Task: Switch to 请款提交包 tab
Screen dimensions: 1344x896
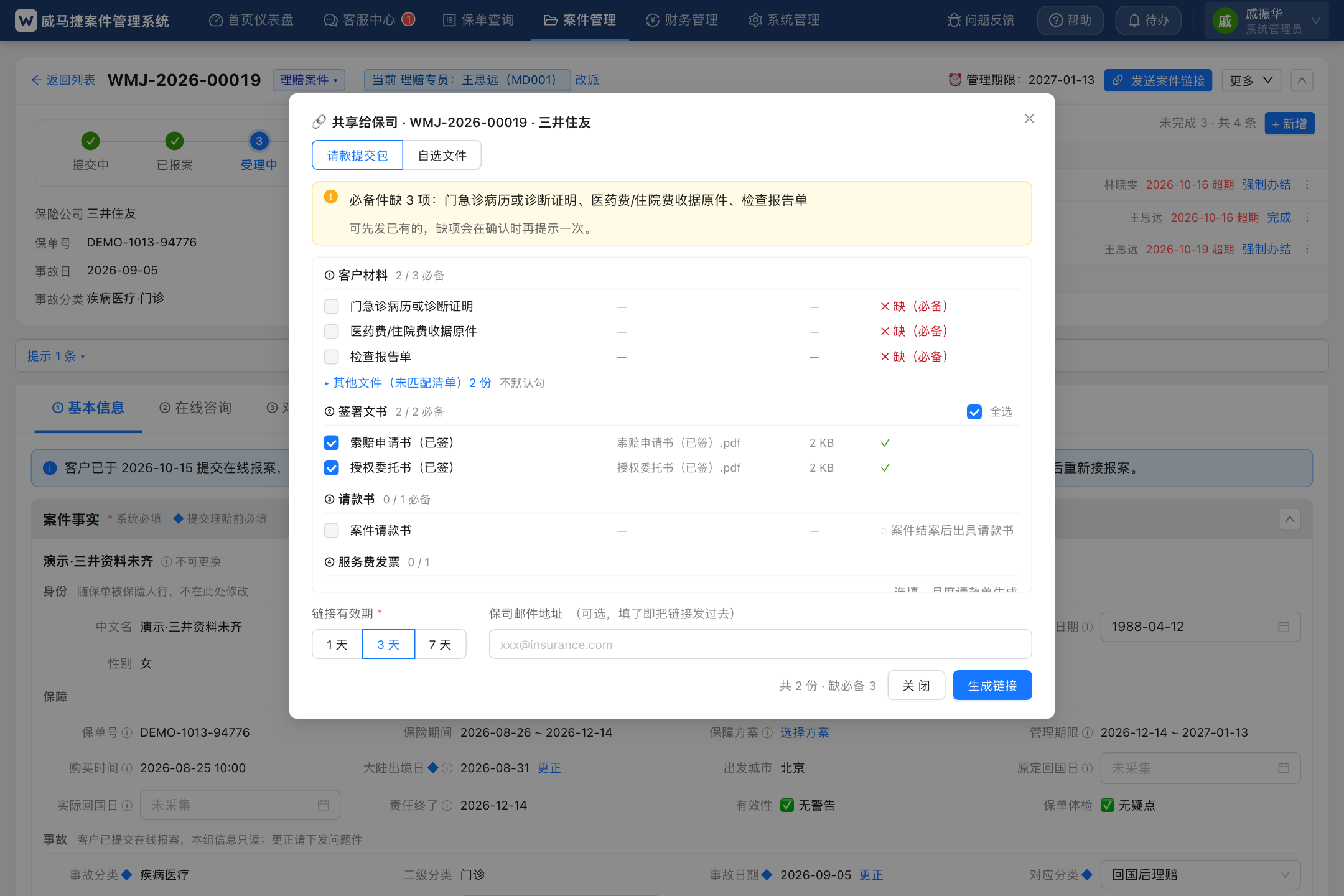Action: 357,155
